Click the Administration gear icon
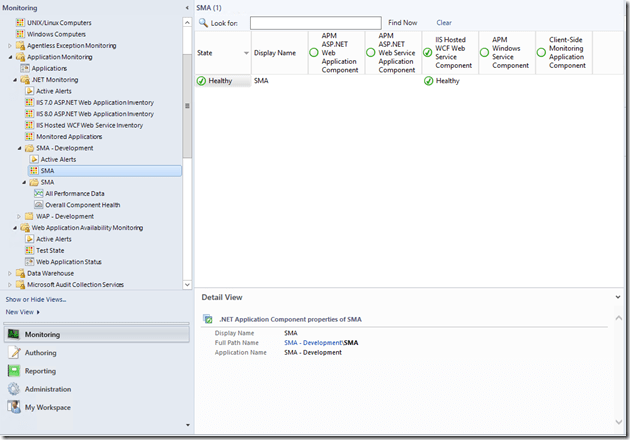This screenshot has width=630, height=440. (14, 389)
